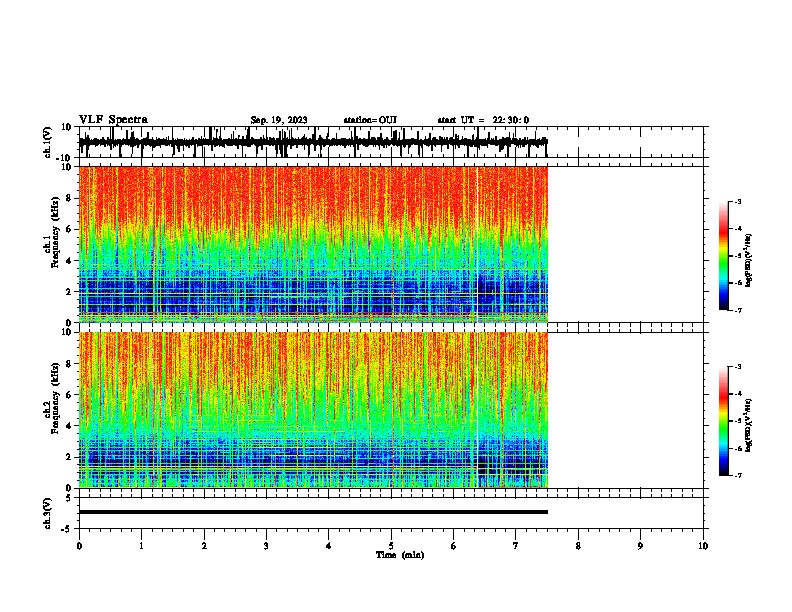Image resolution: width=792 pixels, height=612 pixels.
Task: Click the ch.1 "Frequency (kHz)" axis label
Action: coord(56,234)
